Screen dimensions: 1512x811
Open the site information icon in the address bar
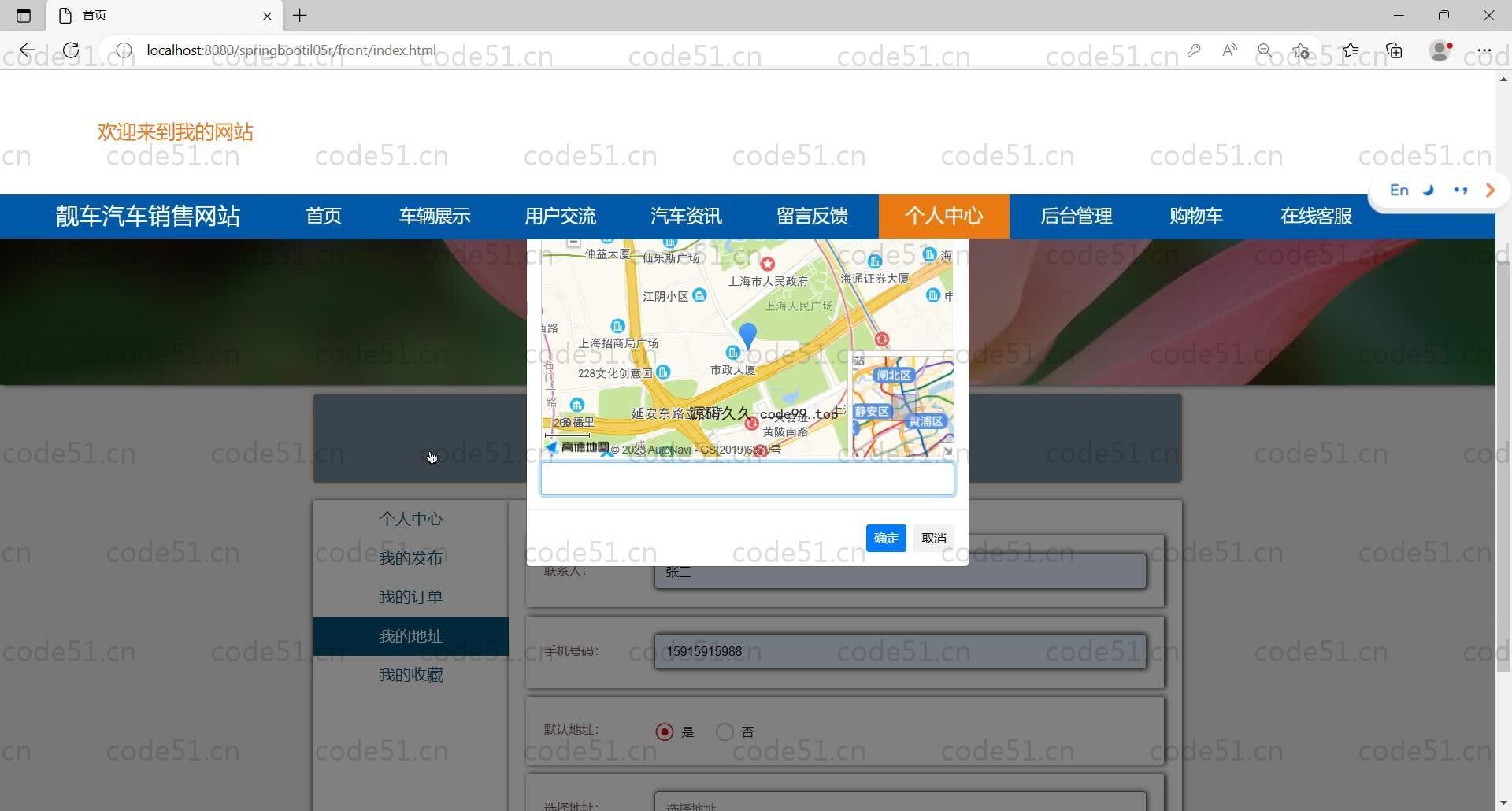coord(124,50)
